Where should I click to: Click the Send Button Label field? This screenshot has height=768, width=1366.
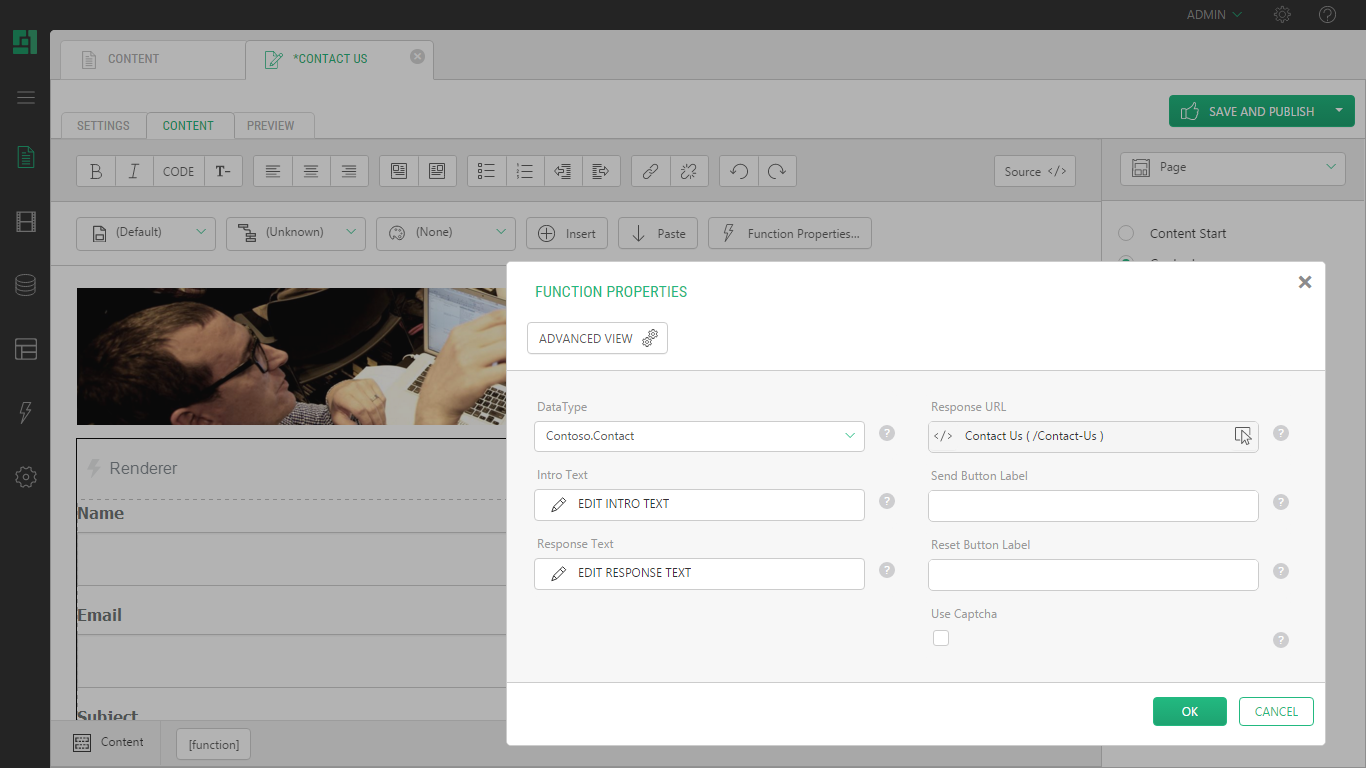click(1093, 506)
